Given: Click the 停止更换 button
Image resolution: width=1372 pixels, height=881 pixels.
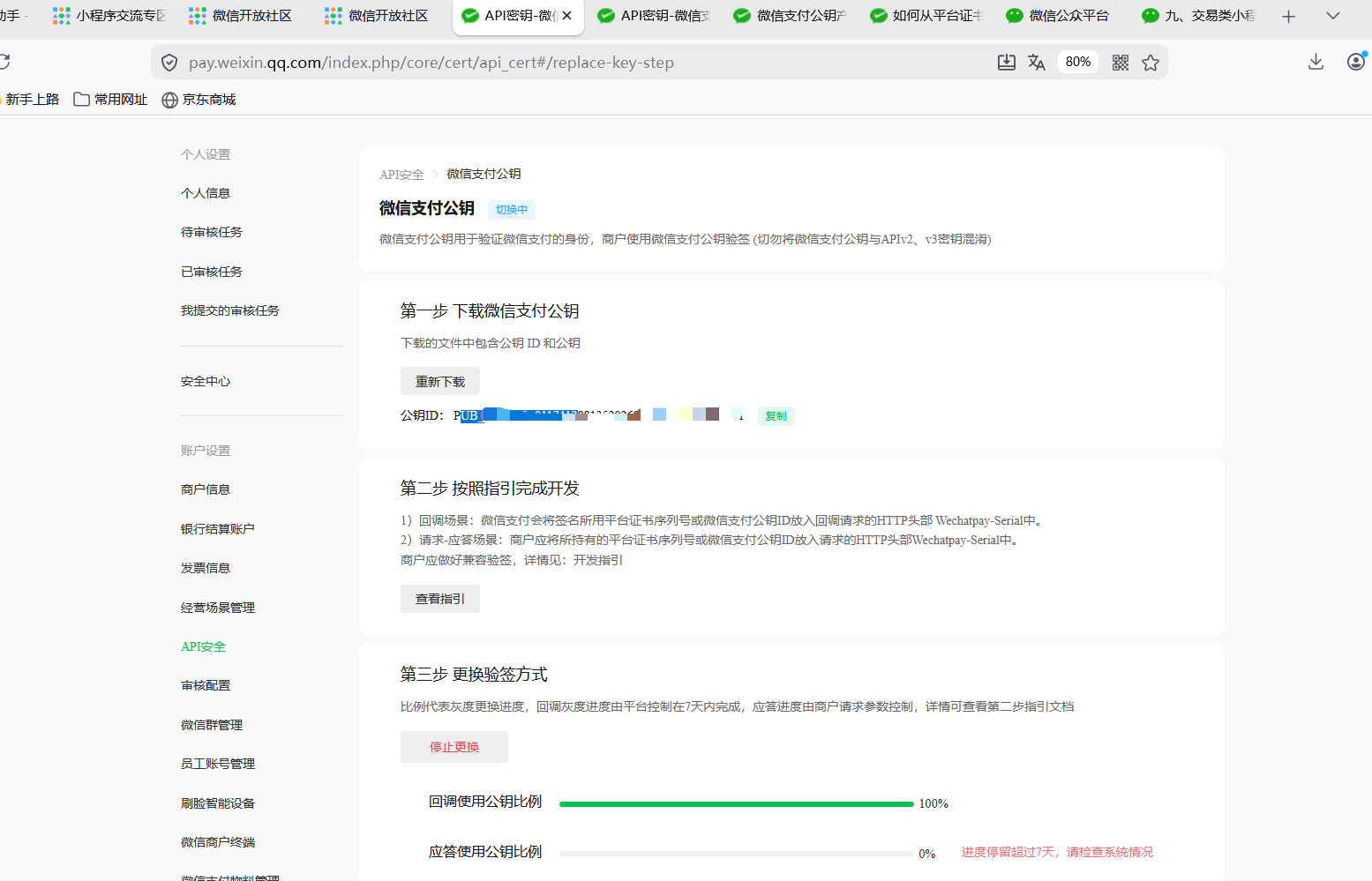Looking at the screenshot, I should click(454, 747).
